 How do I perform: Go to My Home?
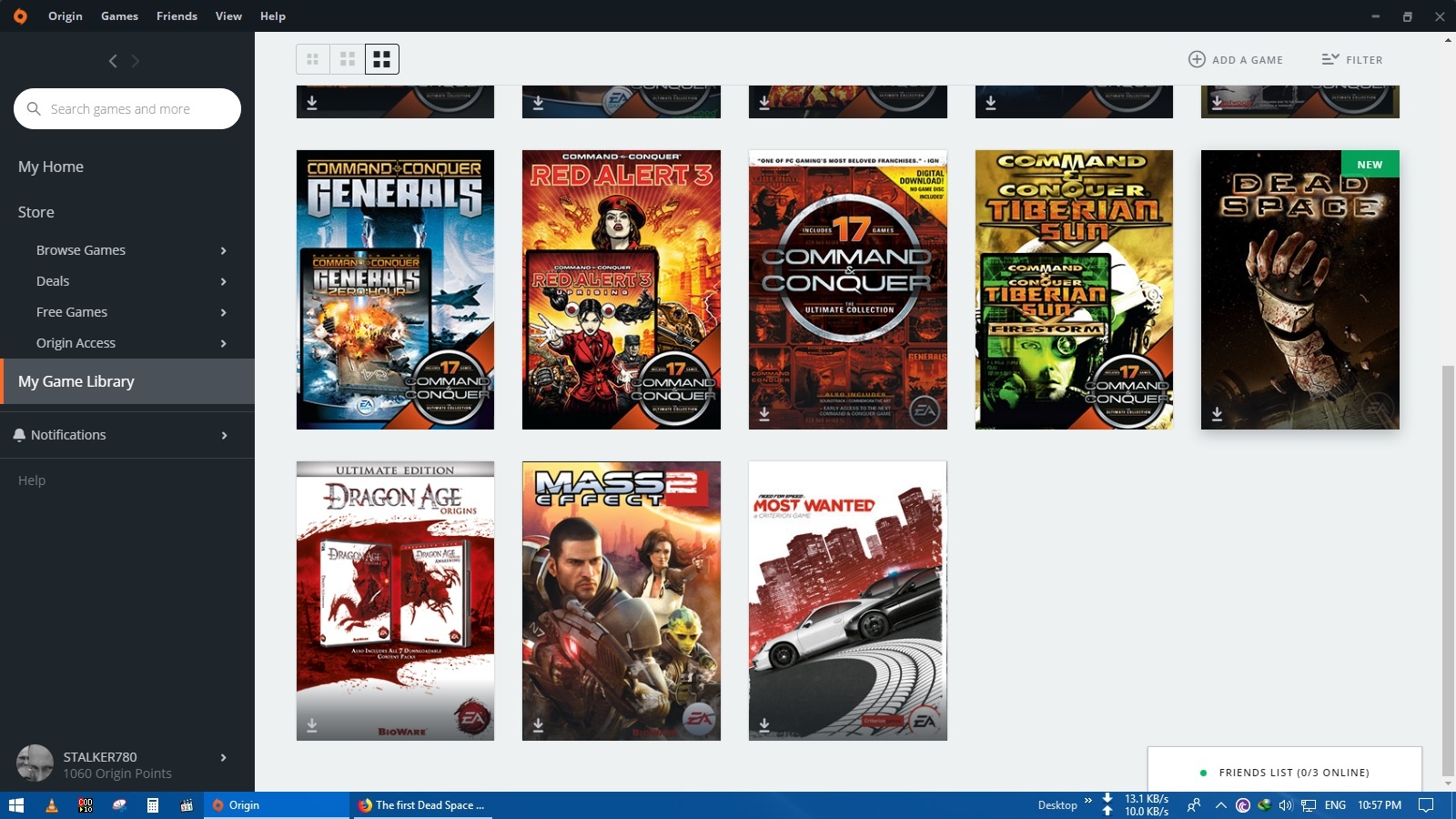[51, 167]
